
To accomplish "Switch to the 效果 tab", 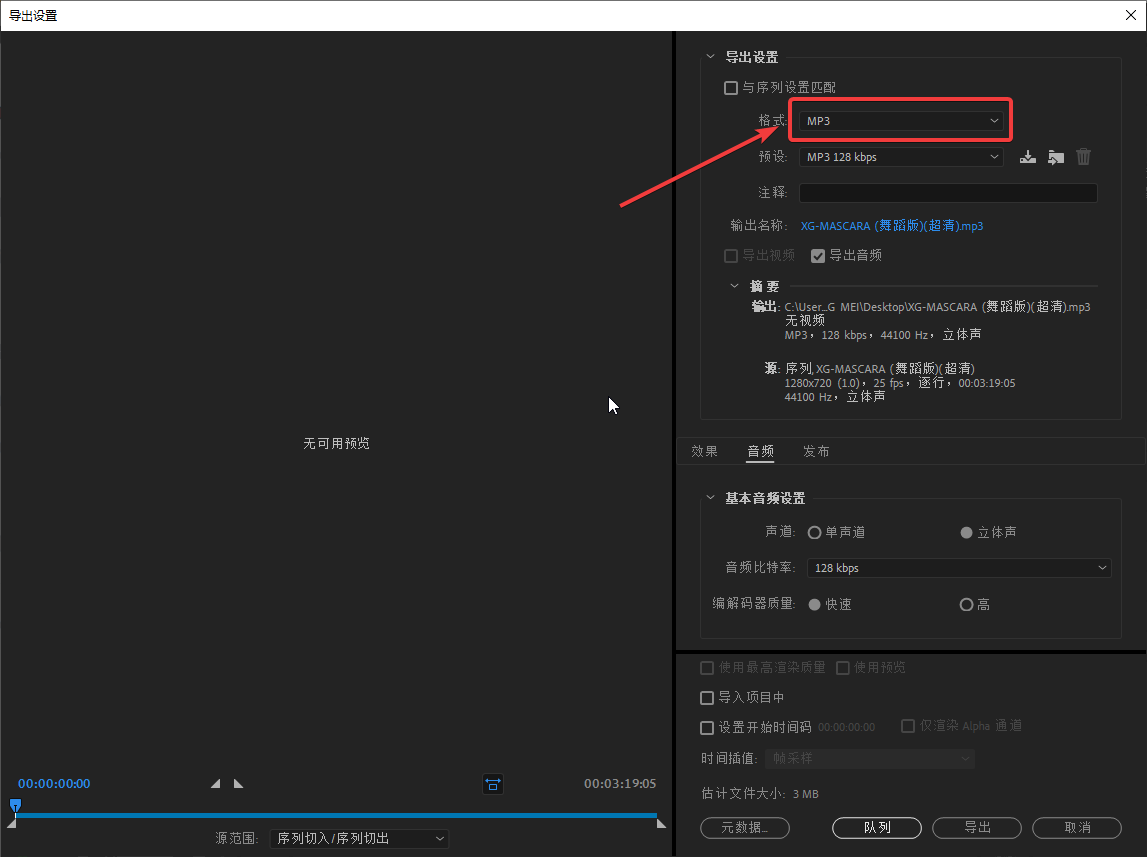I will click(704, 451).
